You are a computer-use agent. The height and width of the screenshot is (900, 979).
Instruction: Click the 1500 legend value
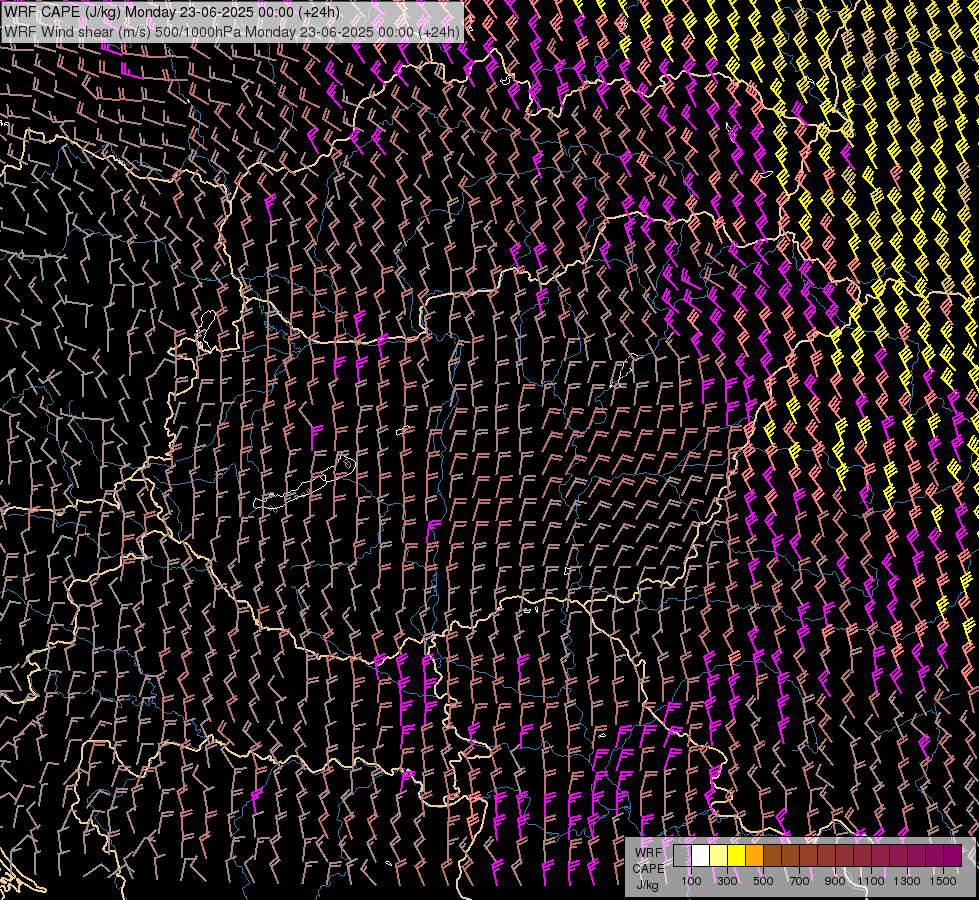(943, 881)
